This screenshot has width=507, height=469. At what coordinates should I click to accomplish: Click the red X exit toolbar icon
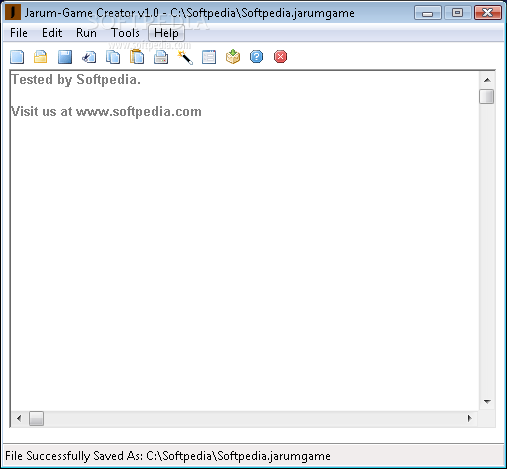pos(280,57)
